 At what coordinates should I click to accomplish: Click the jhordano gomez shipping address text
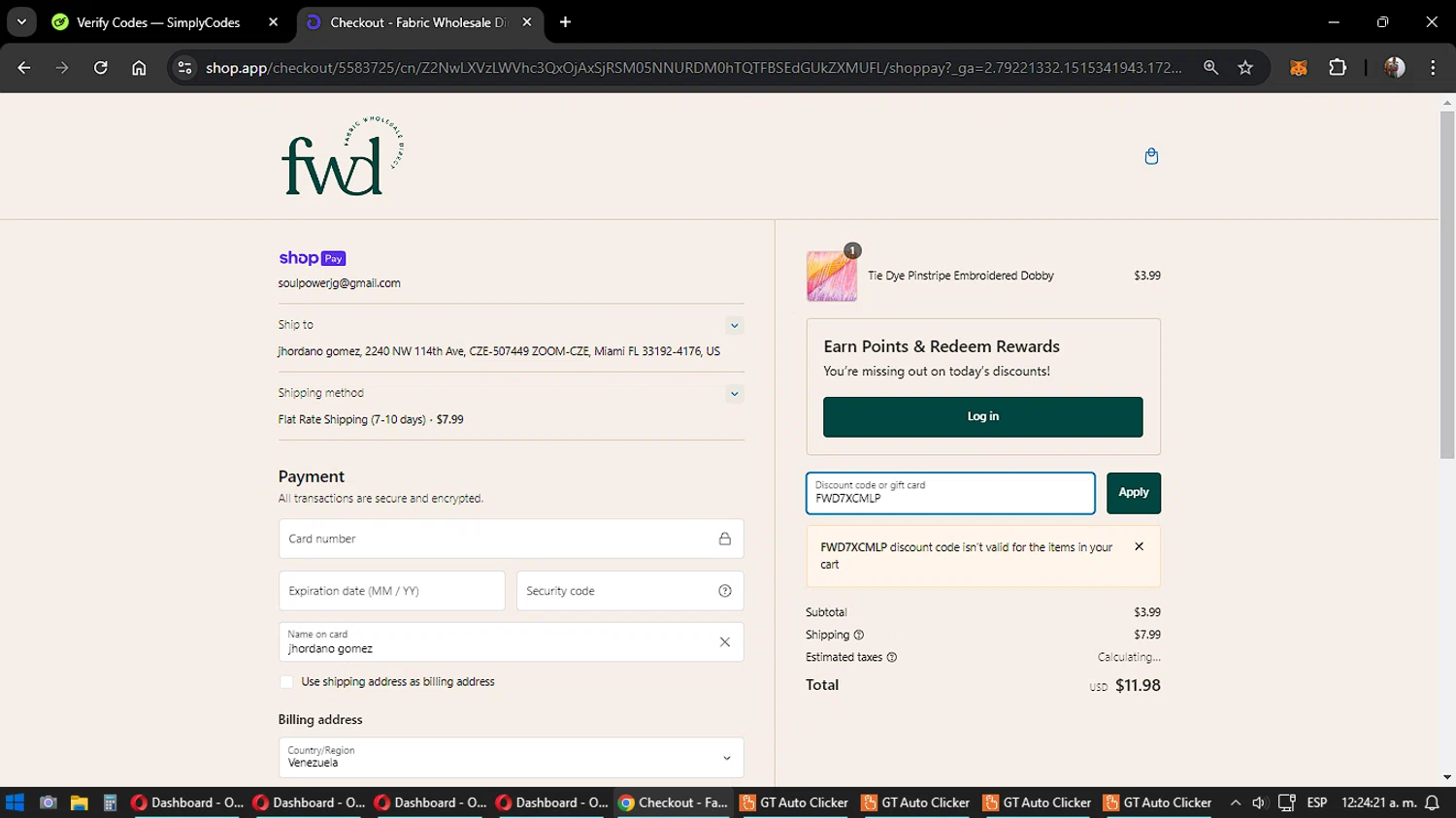(x=499, y=351)
